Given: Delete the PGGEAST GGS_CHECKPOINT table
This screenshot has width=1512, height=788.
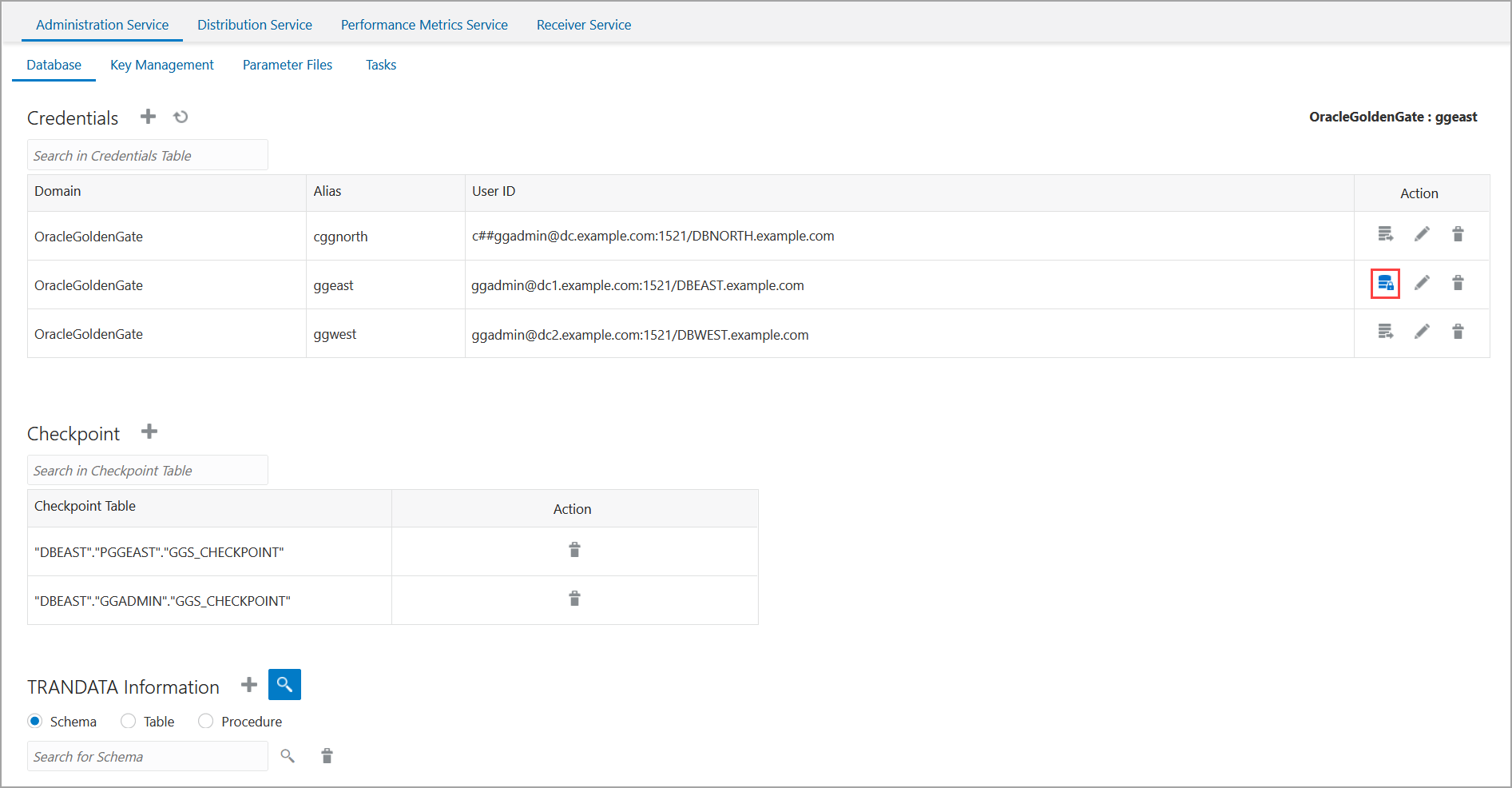Looking at the screenshot, I should [x=574, y=550].
